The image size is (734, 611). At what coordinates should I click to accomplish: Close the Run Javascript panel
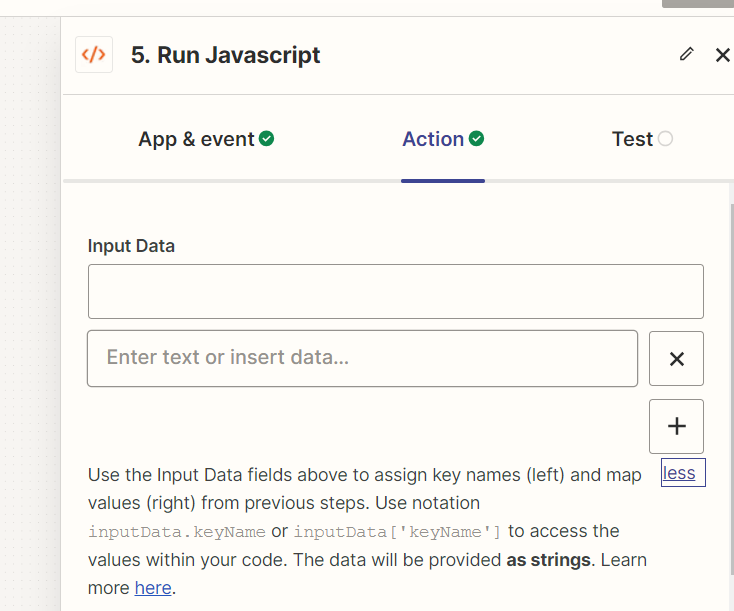pos(722,55)
